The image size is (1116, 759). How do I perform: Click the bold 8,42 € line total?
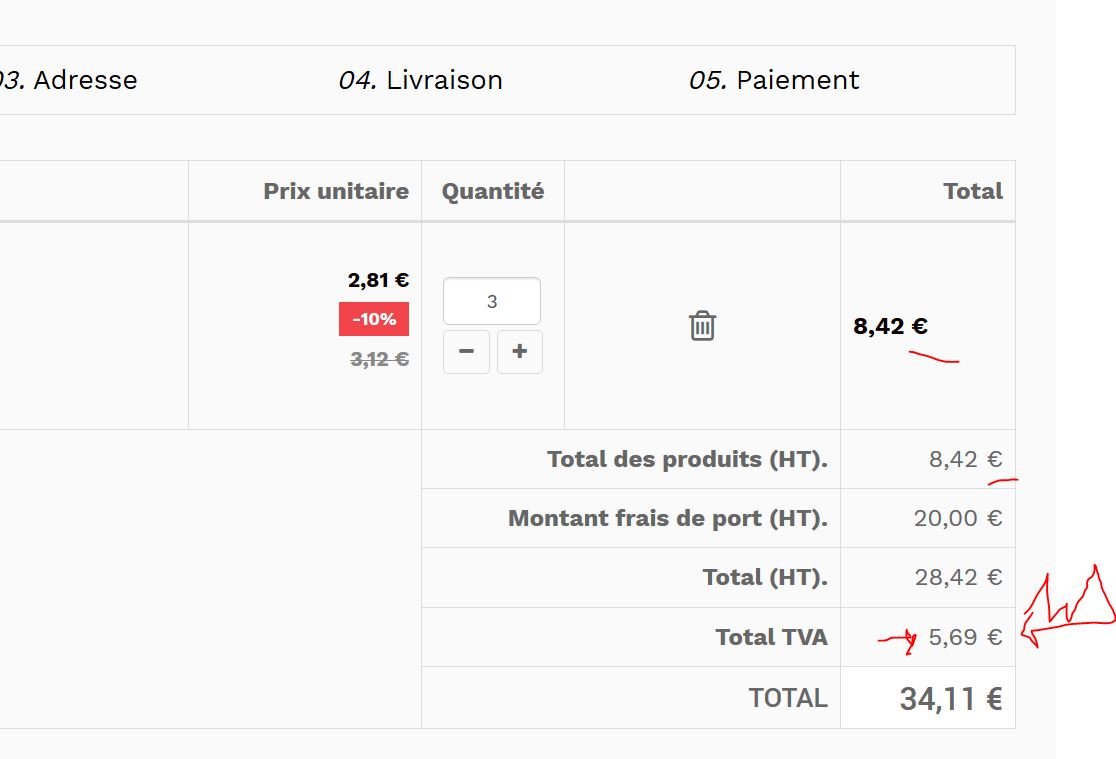point(890,326)
